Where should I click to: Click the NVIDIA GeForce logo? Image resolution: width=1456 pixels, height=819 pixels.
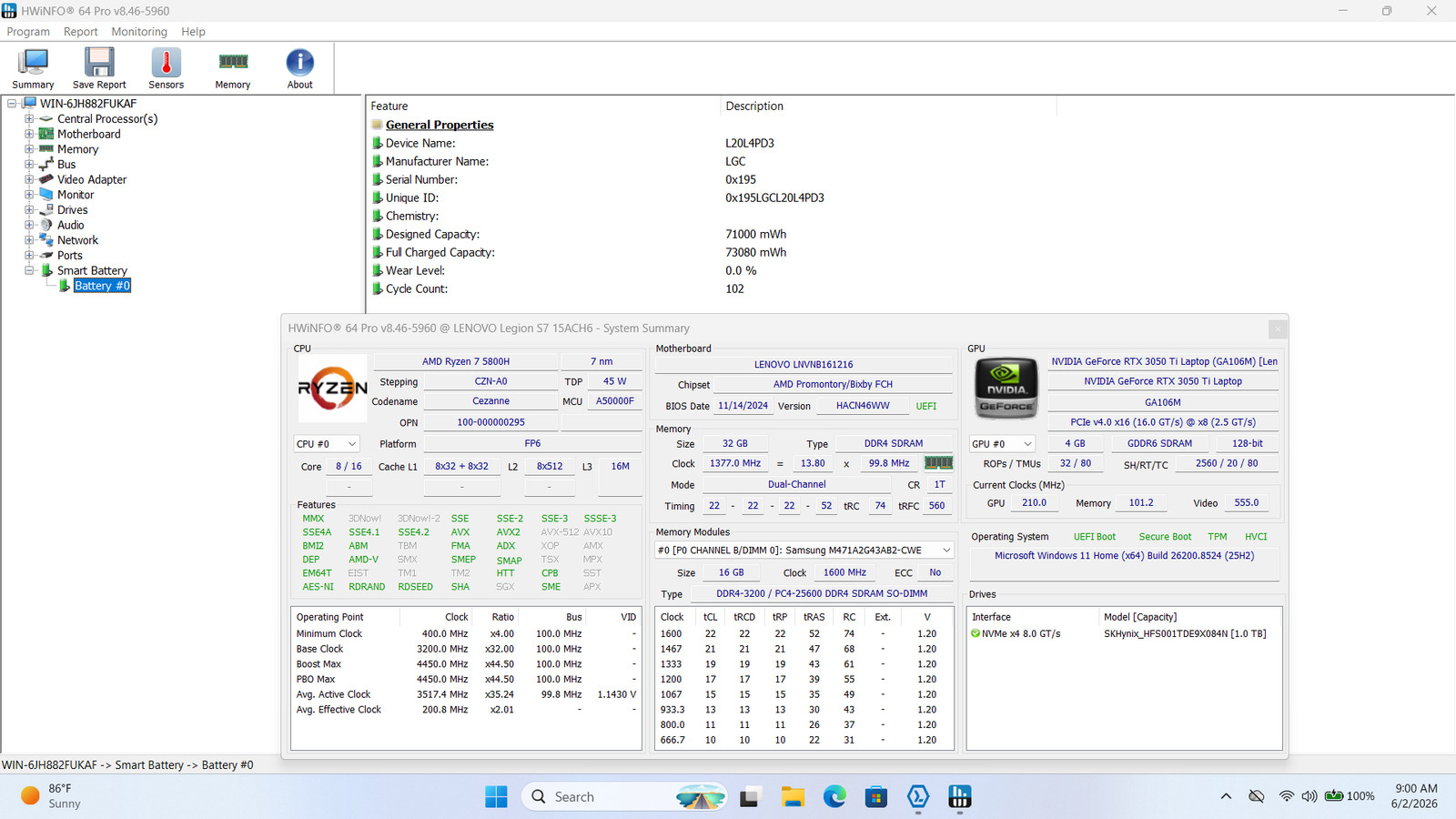tap(1006, 389)
